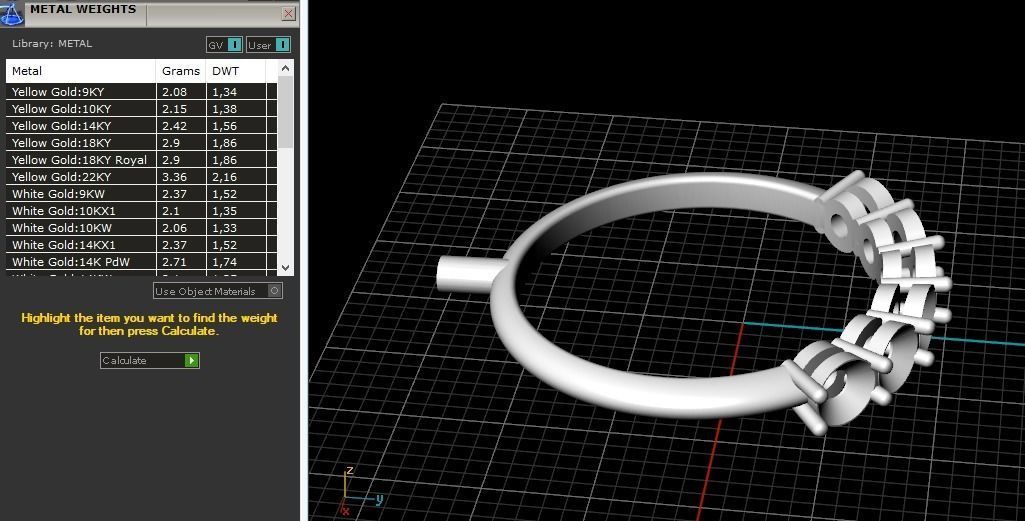Click the 2,16 DWT value
The height and width of the screenshot is (521, 1025).
point(224,177)
